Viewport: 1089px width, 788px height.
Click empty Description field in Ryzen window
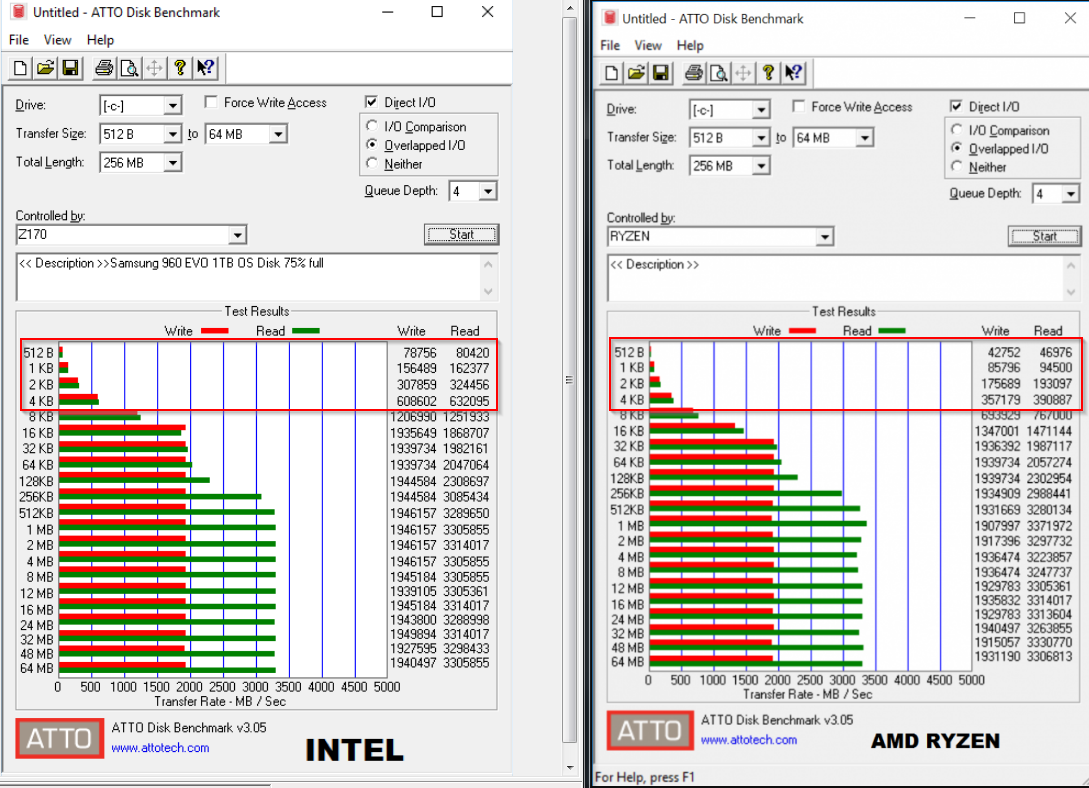click(843, 278)
